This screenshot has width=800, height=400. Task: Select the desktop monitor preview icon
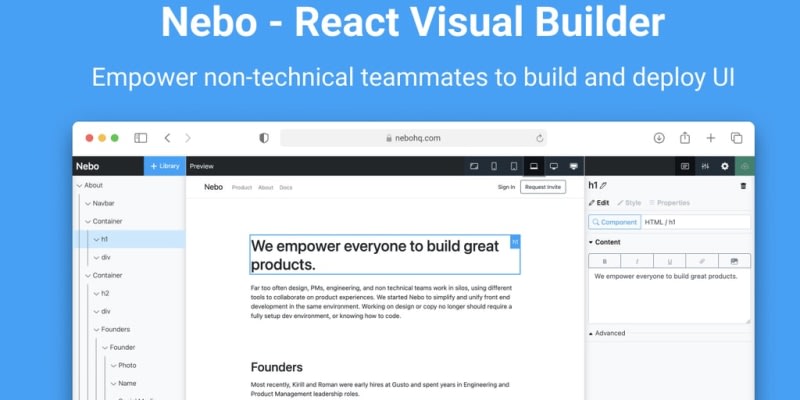pos(554,166)
